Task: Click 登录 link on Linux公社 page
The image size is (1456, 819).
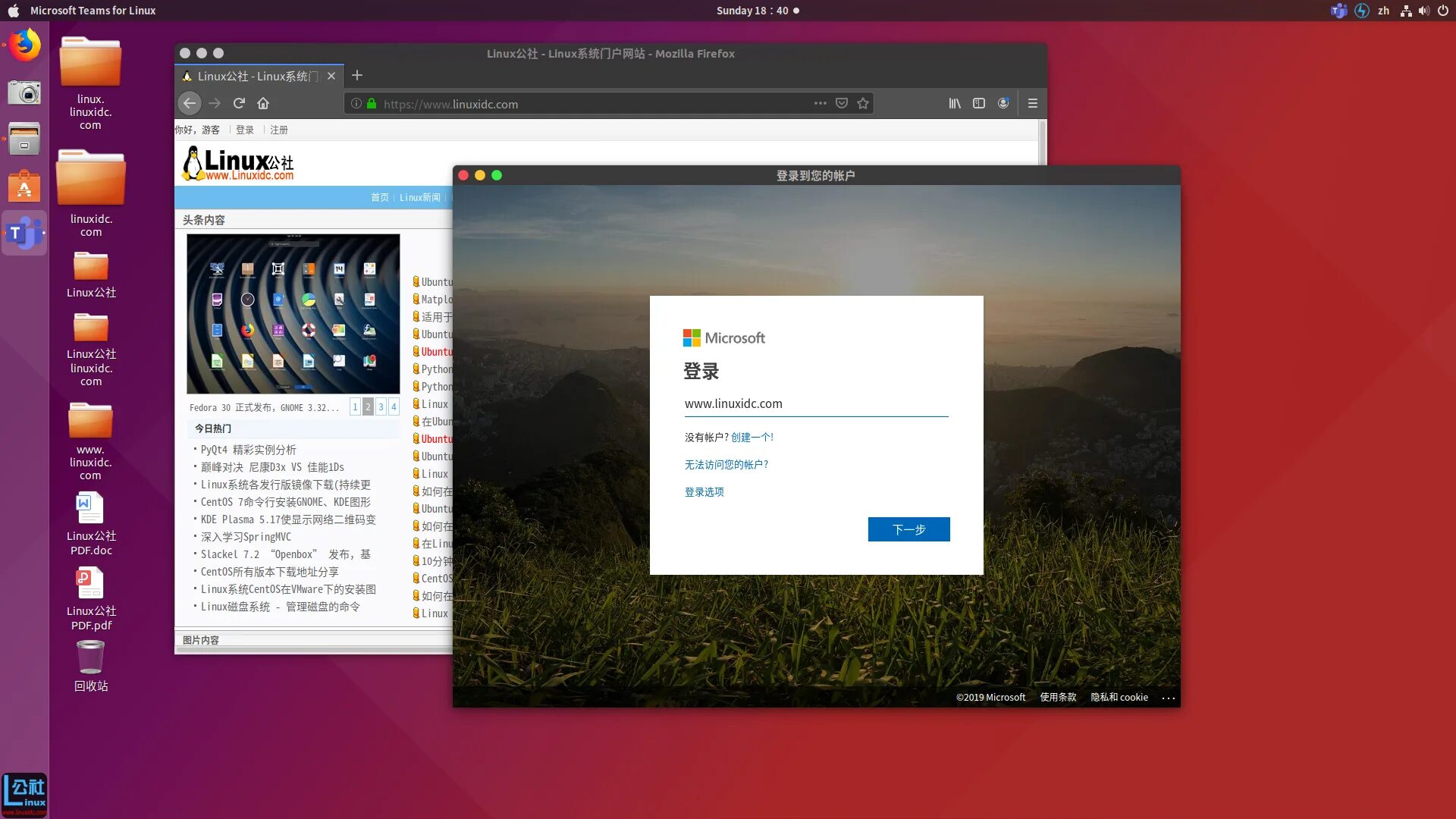Action: point(244,130)
